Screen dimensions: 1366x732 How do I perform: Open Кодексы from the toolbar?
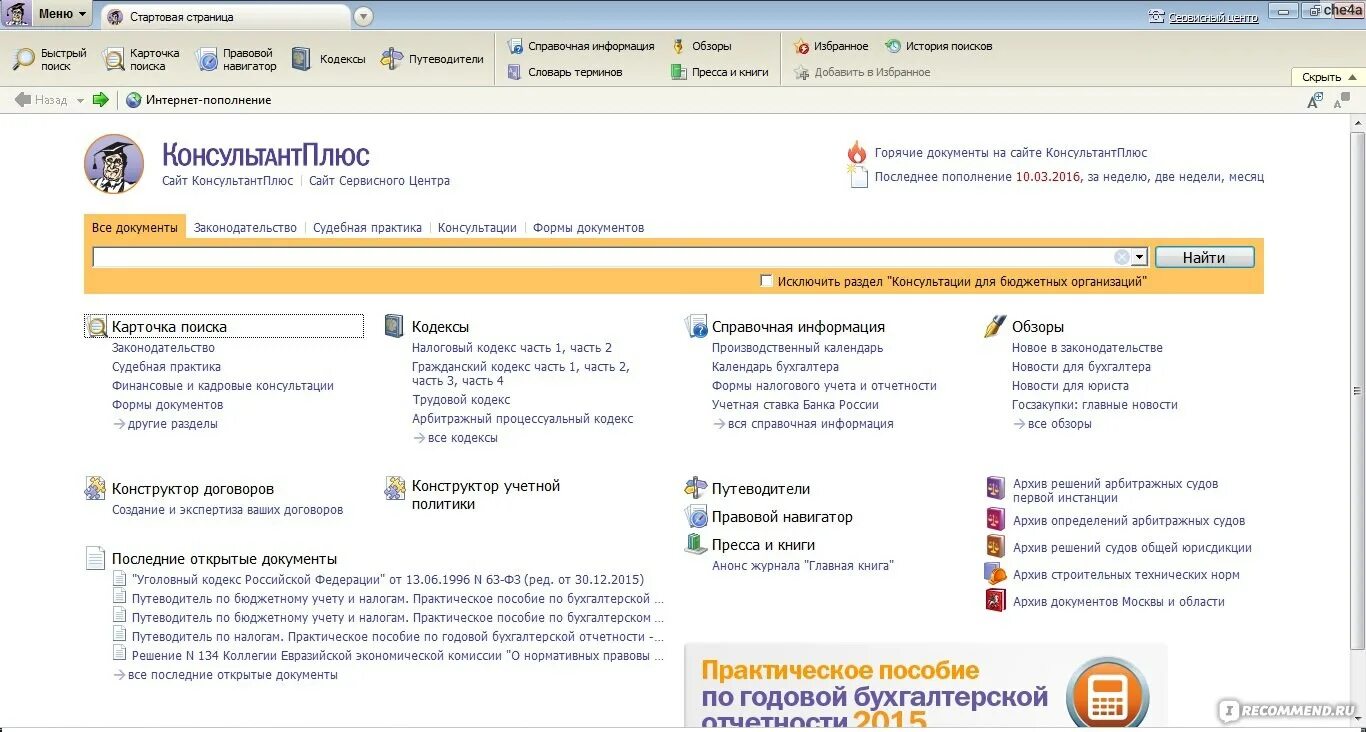click(x=329, y=60)
